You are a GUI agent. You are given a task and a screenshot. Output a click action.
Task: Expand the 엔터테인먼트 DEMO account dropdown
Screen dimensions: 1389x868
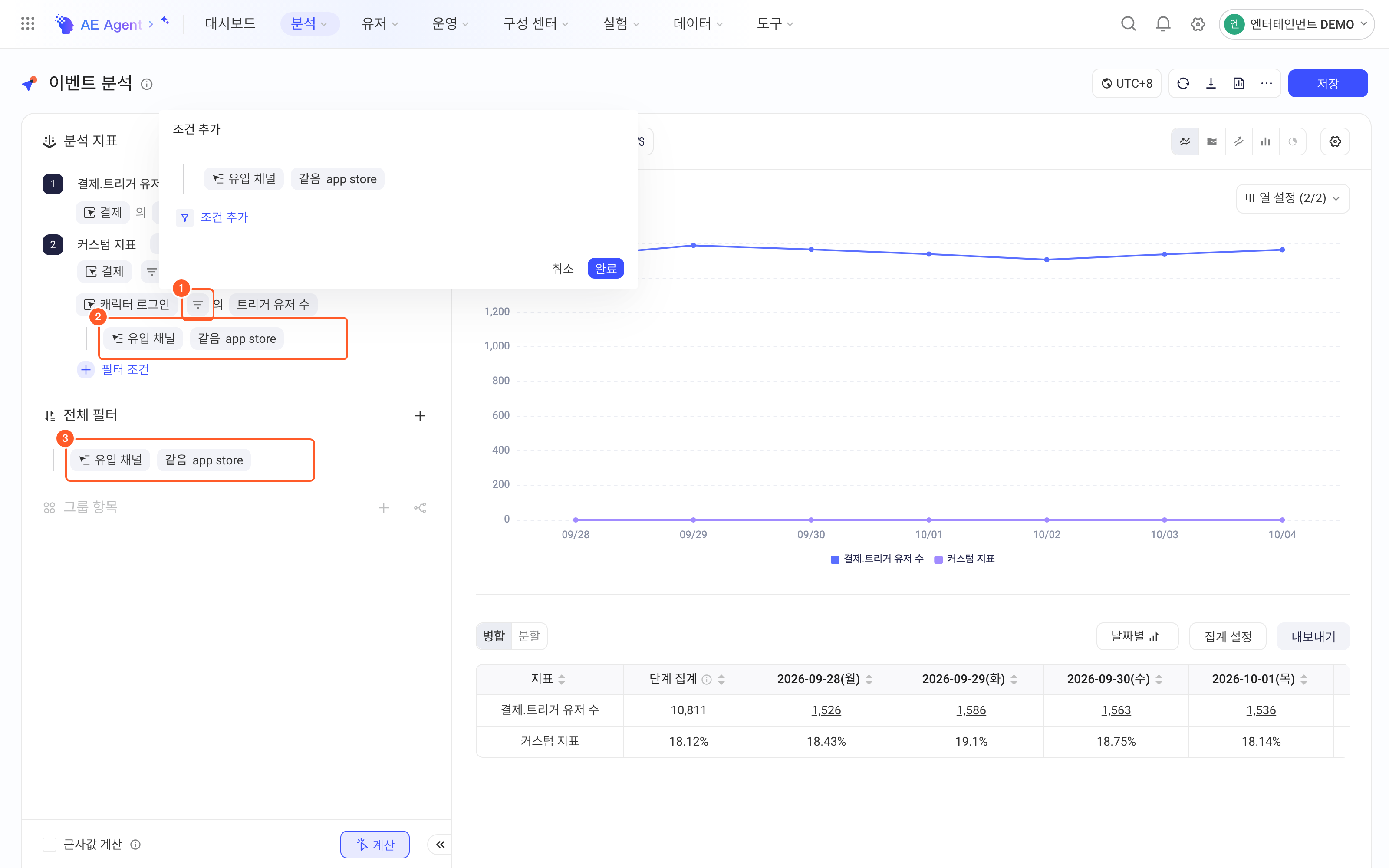click(x=1296, y=24)
